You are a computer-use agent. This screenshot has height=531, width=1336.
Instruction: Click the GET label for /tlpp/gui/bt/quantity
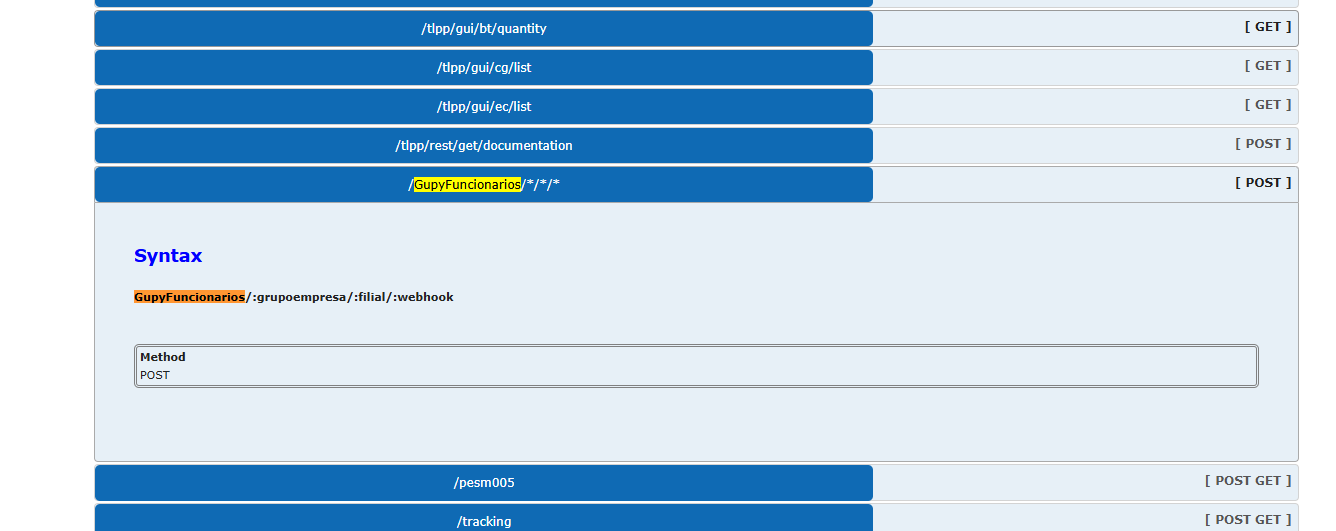(1267, 27)
